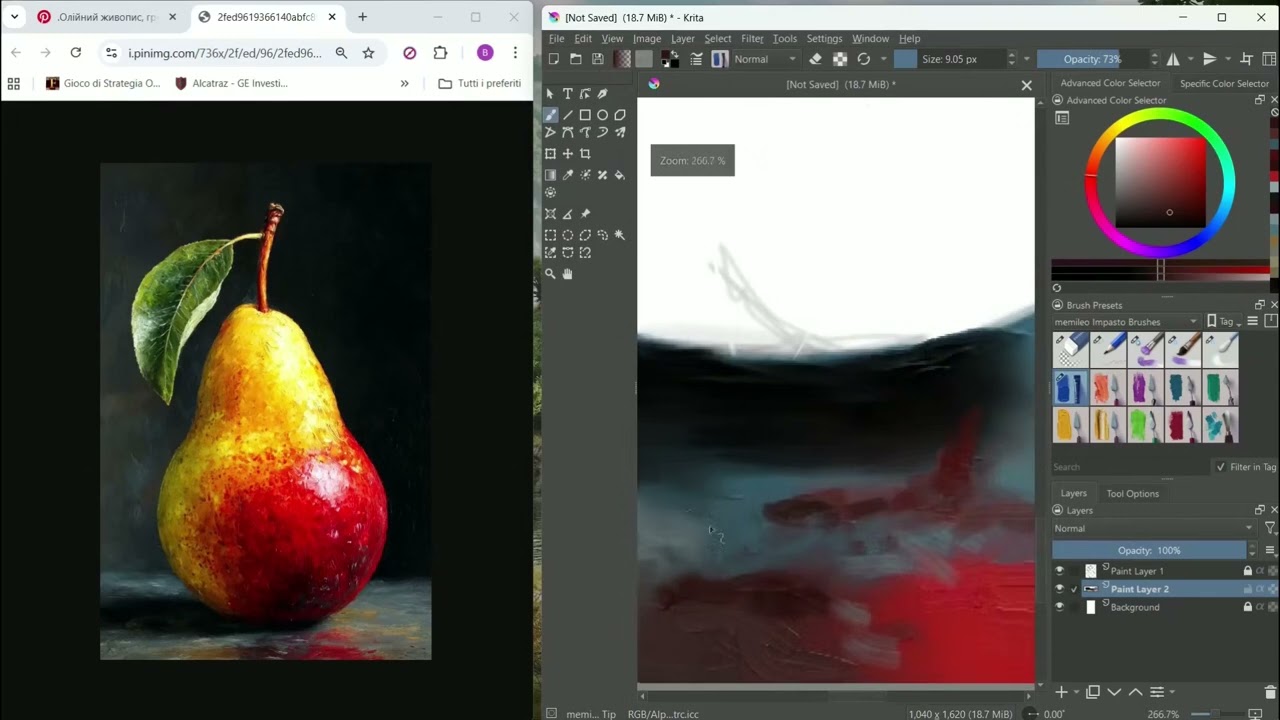
Task: Expand the Add Layer dropdown arrow
Action: [x=1076, y=692]
